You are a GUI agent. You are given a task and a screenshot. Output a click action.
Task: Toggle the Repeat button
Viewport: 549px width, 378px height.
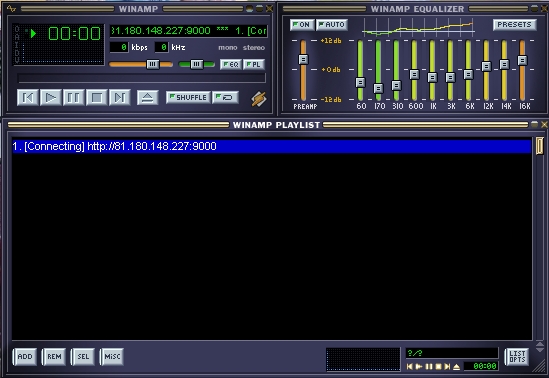click(225, 97)
